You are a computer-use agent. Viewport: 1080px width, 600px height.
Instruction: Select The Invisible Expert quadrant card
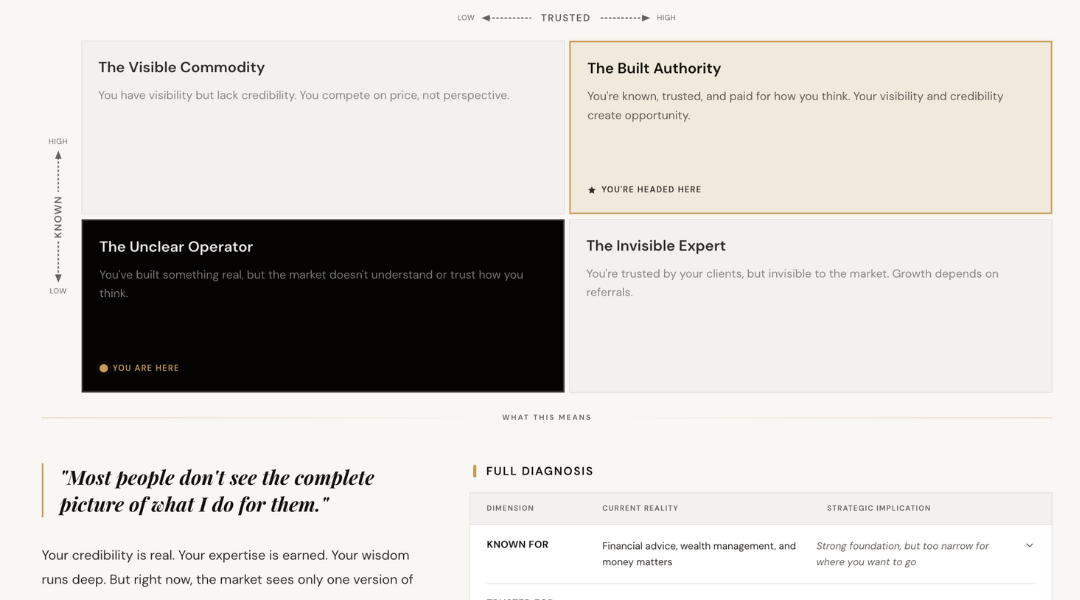point(811,306)
